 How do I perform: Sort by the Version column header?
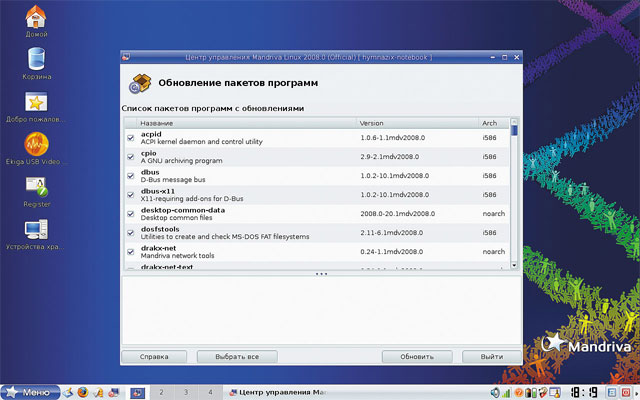point(417,123)
